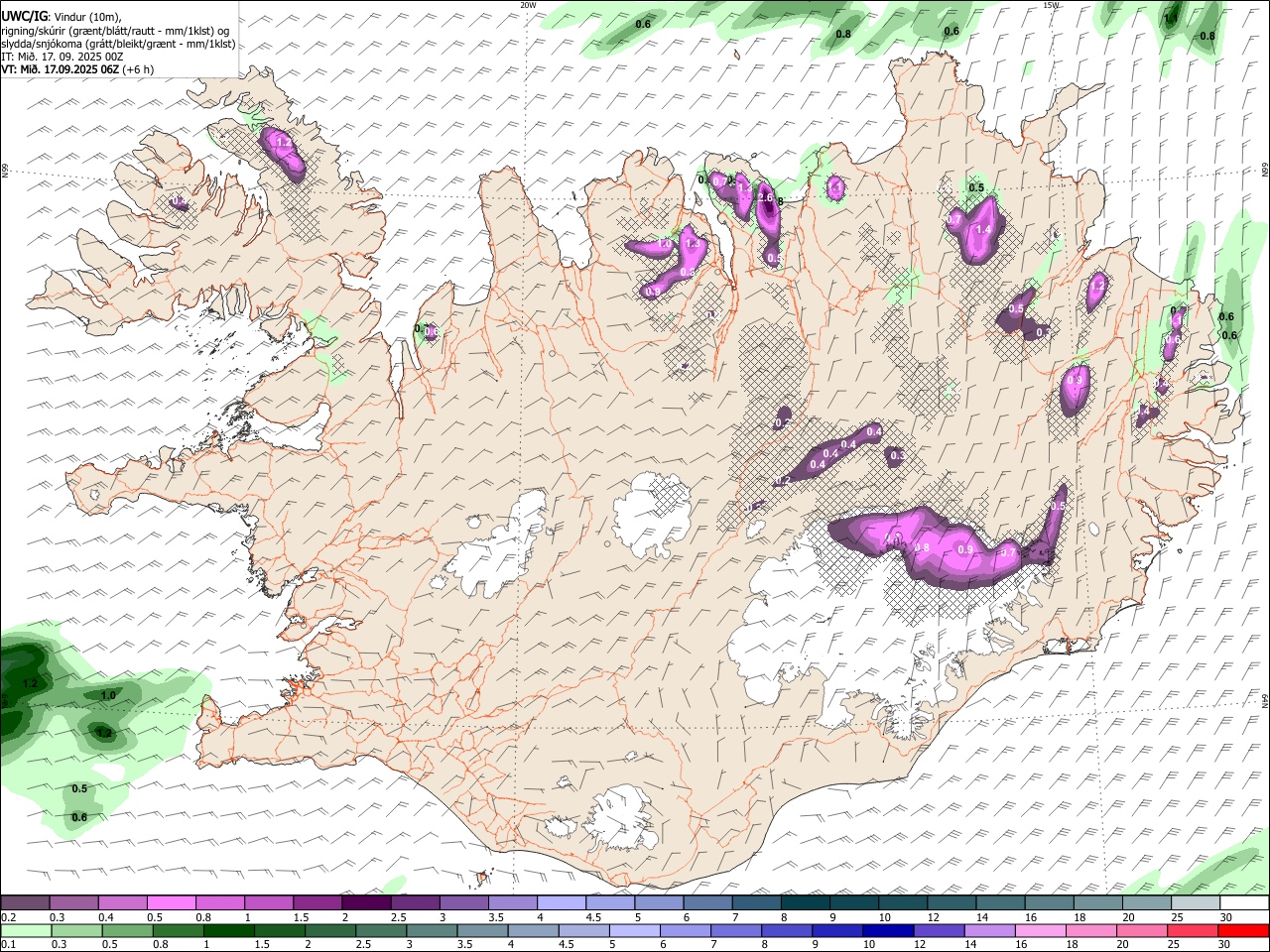Click the '0.1' label under the lower legend row

[x=8, y=945]
